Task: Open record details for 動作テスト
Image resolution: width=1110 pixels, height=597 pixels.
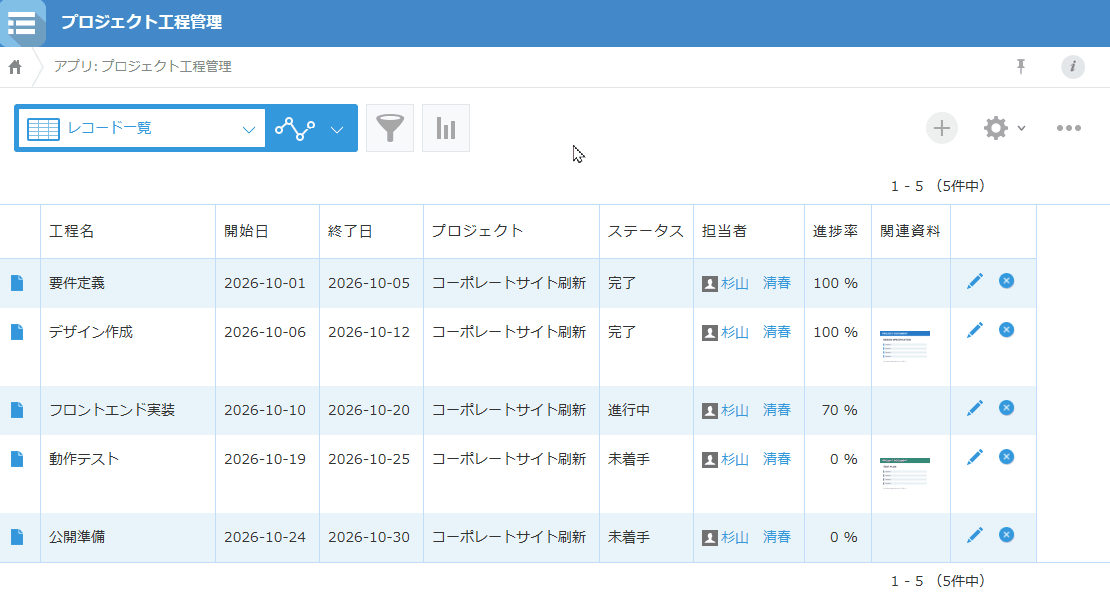Action: [17, 459]
